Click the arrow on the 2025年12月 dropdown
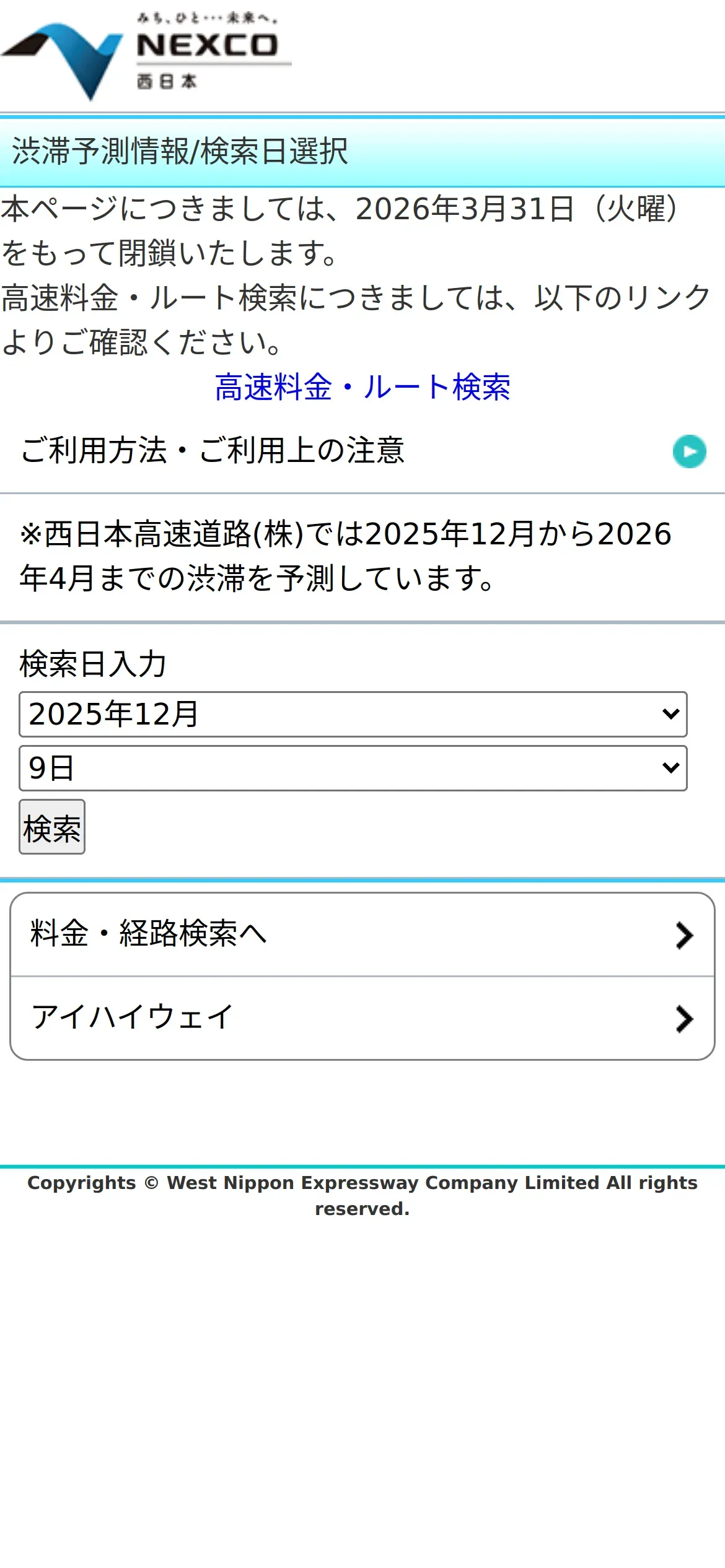This screenshot has height=1568, width=725. click(670, 714)
